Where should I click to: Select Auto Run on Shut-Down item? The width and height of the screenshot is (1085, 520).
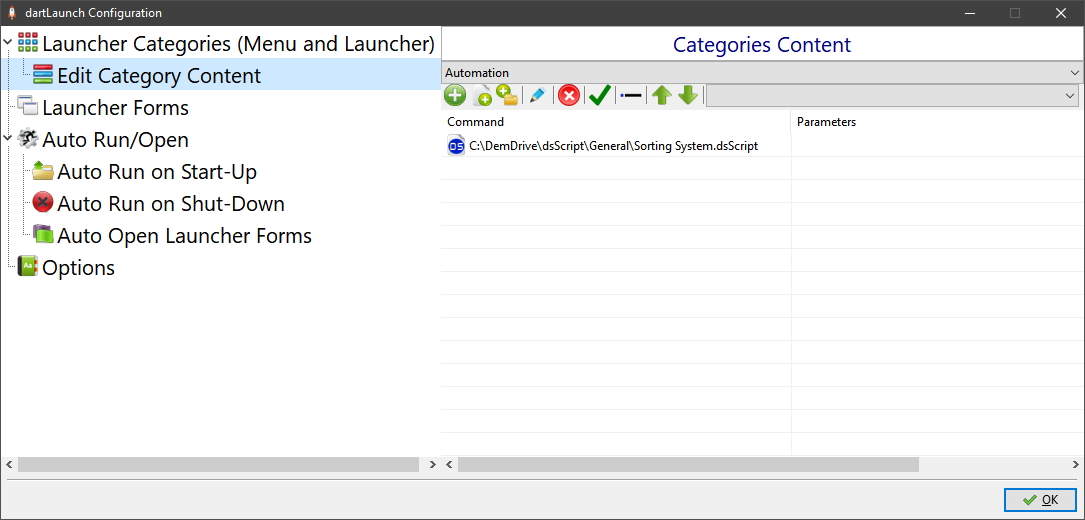click(x=171, y=204)
